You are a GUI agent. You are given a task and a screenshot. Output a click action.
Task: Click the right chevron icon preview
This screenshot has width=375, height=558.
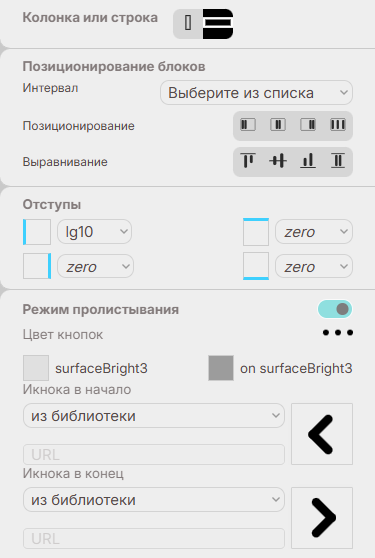click(322, 518)
